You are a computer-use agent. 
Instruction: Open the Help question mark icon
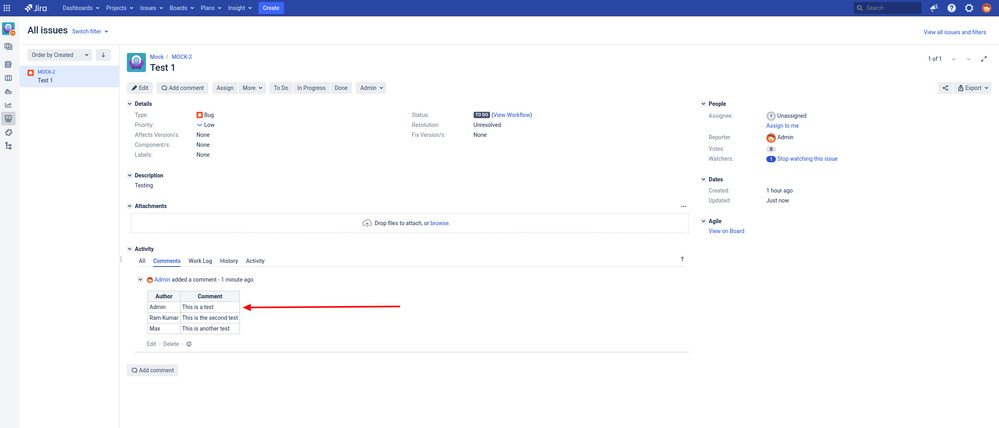click(951, 8)
